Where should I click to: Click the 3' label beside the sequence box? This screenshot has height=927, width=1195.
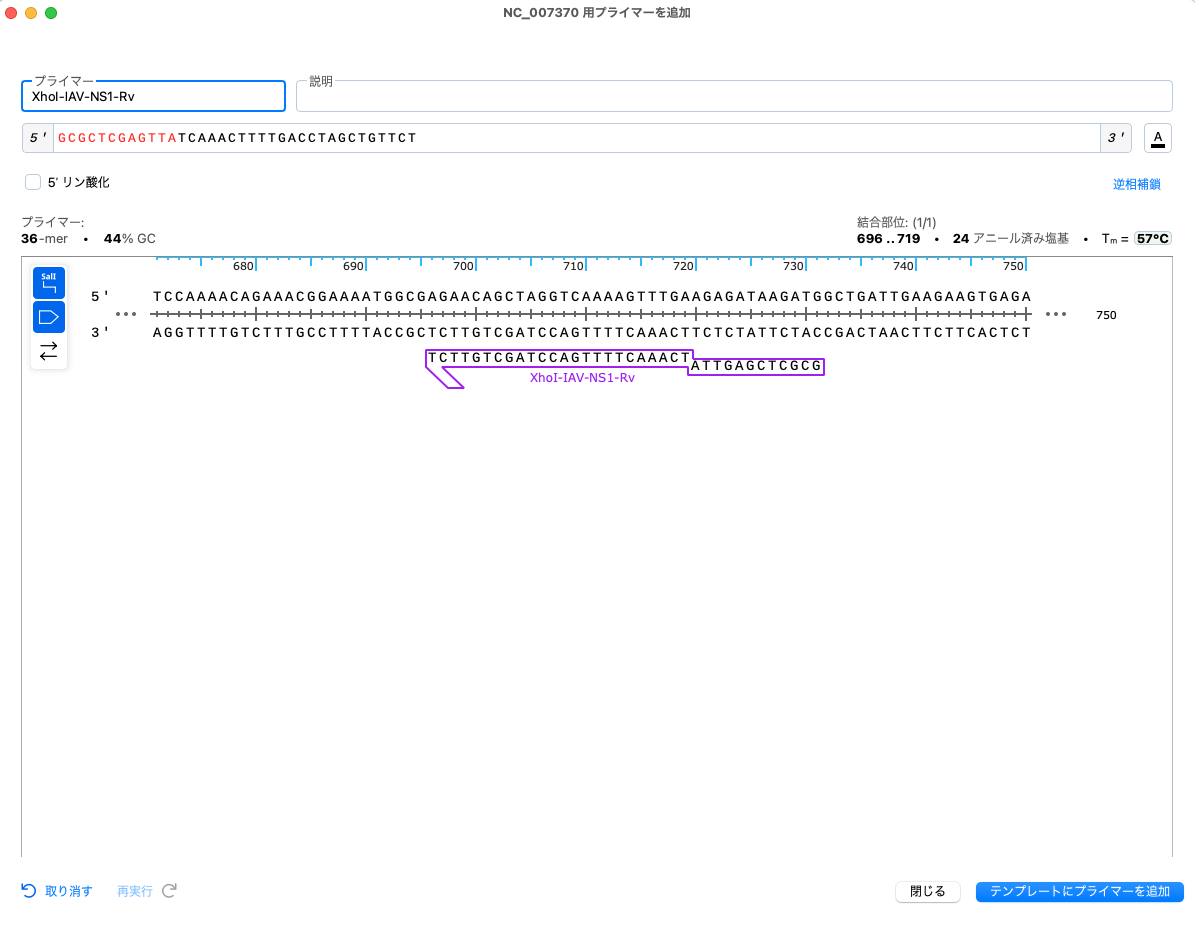(1114, 137)
